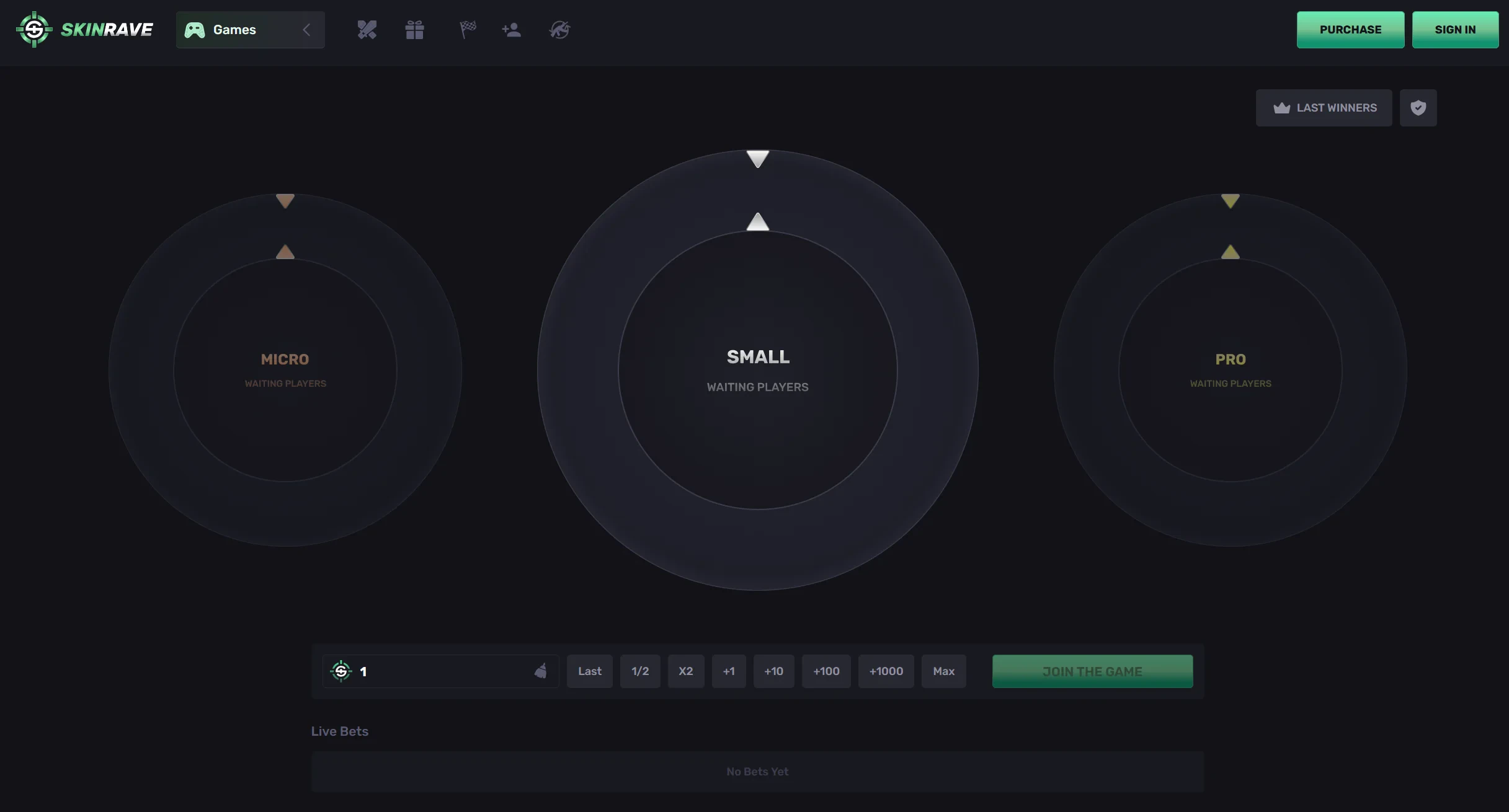Open the planet icon in the navbar
This screenshot has width=1509, height=812.
[x=559, y=30]
